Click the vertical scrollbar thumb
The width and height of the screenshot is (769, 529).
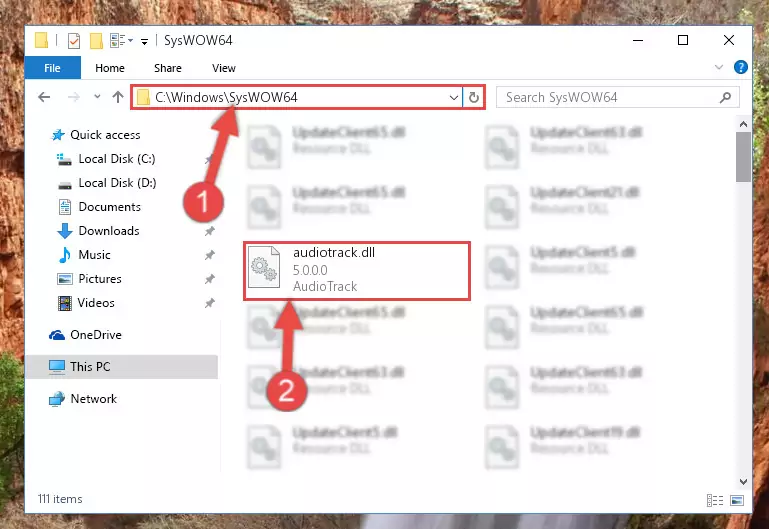[x=743, y=157]
